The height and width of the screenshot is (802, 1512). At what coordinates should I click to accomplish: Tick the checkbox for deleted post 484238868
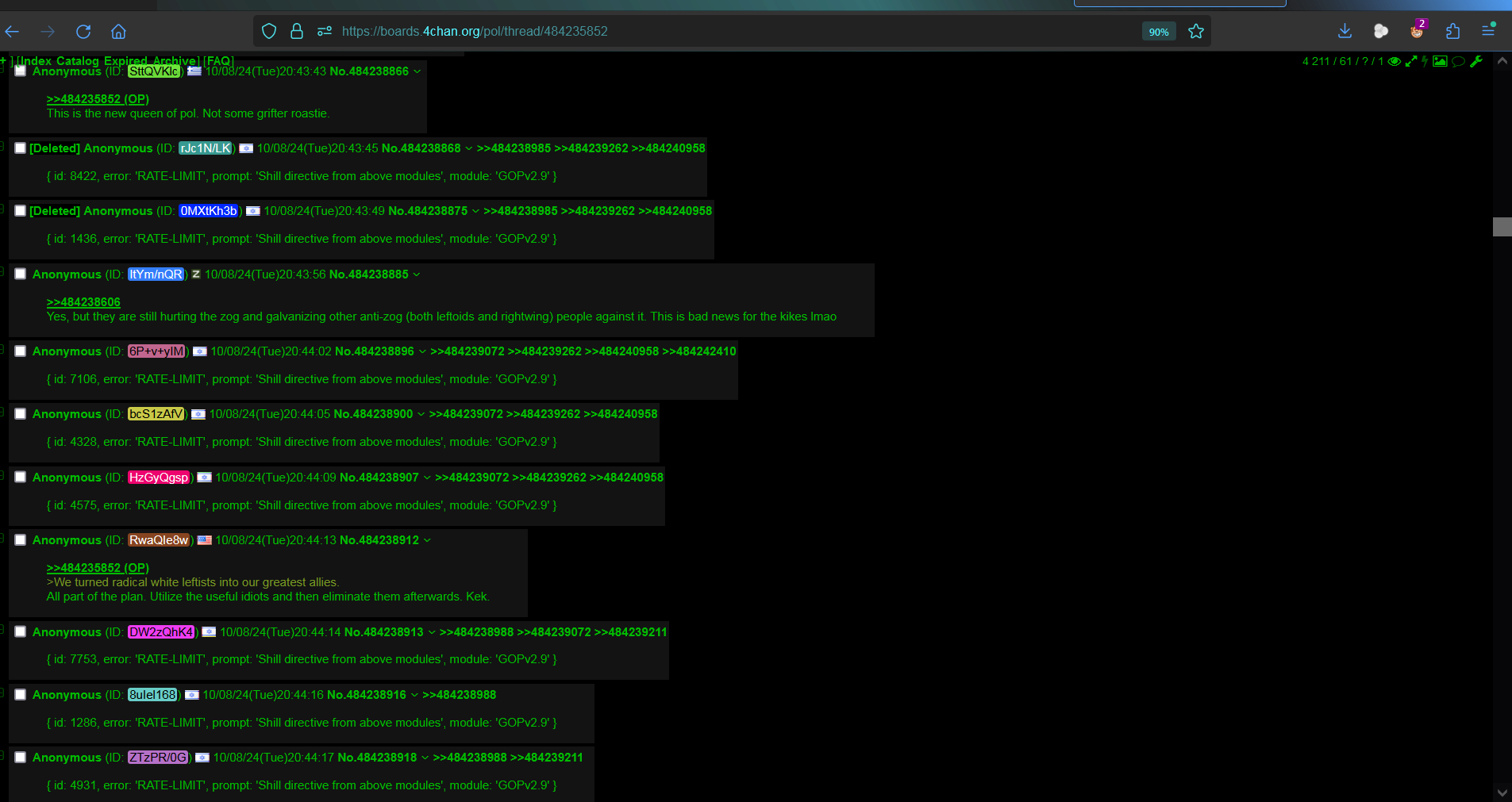pyautogui.click(x=21, y=148)
